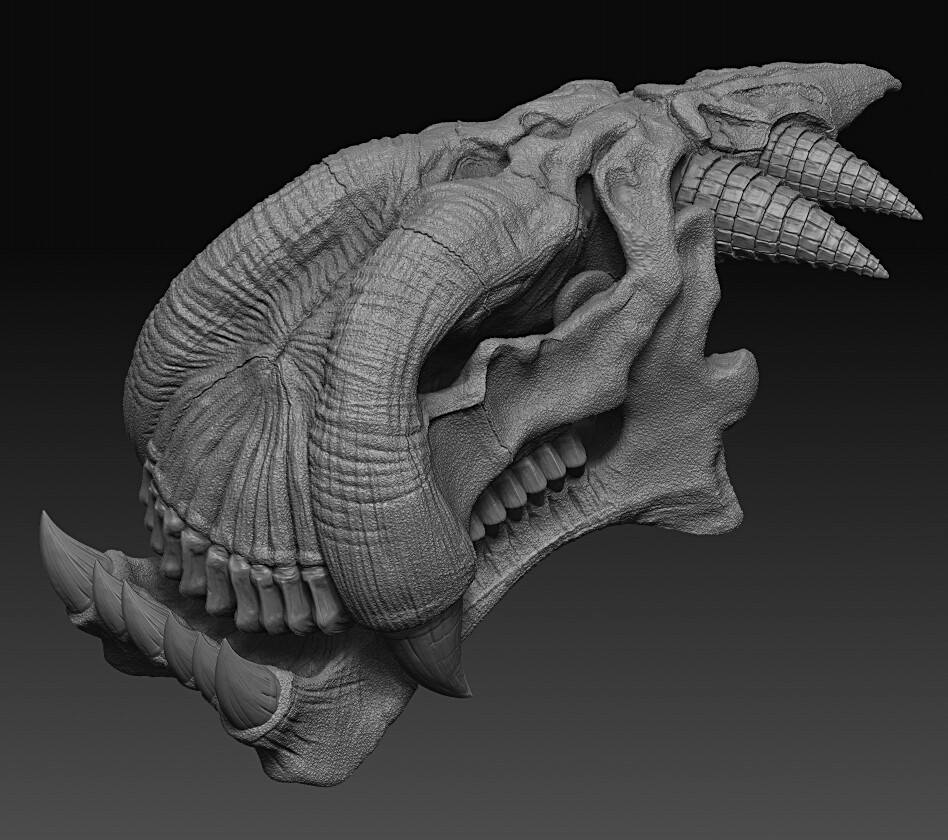Image resolution: width=948 pixels, height=840 pixels.
Task: Click the lower ribbed horn on the right
Action: (x=790, y=230)
